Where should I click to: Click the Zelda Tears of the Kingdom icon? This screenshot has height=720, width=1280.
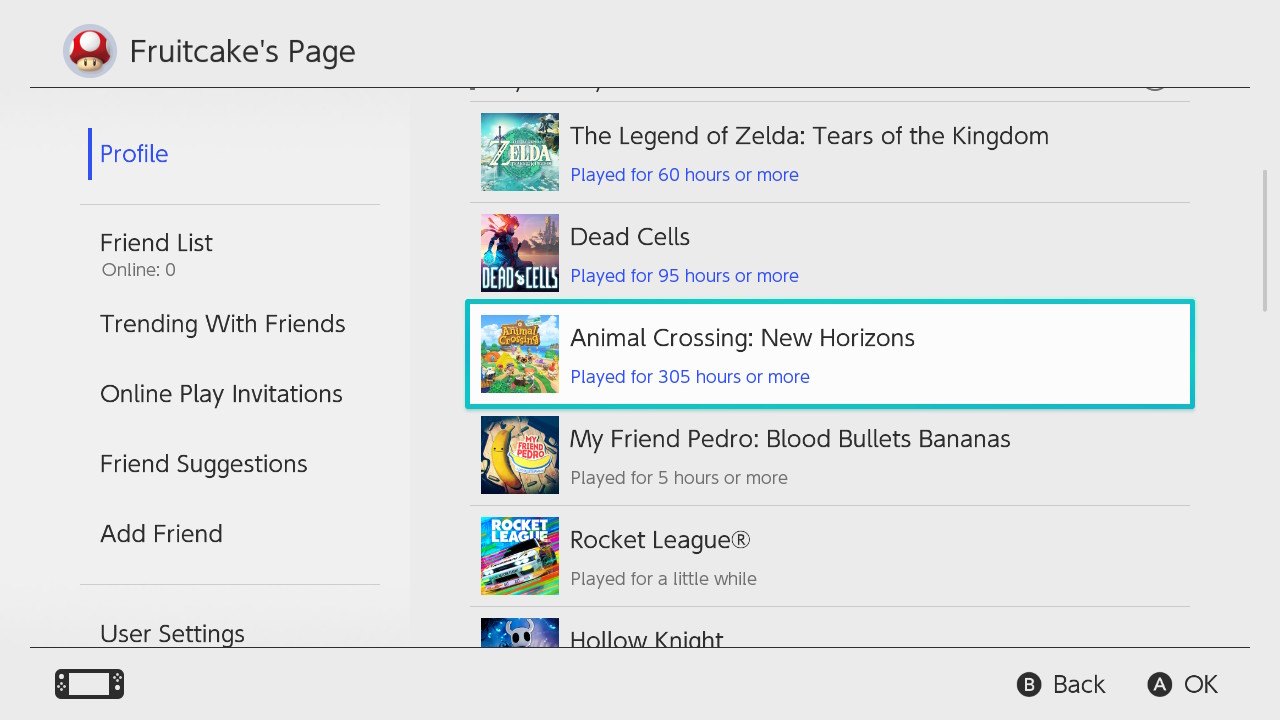(x=520, y=152)
